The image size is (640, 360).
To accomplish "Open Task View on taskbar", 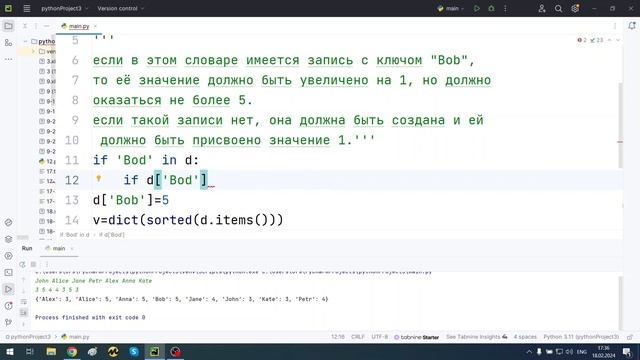I will pos(30,351).
